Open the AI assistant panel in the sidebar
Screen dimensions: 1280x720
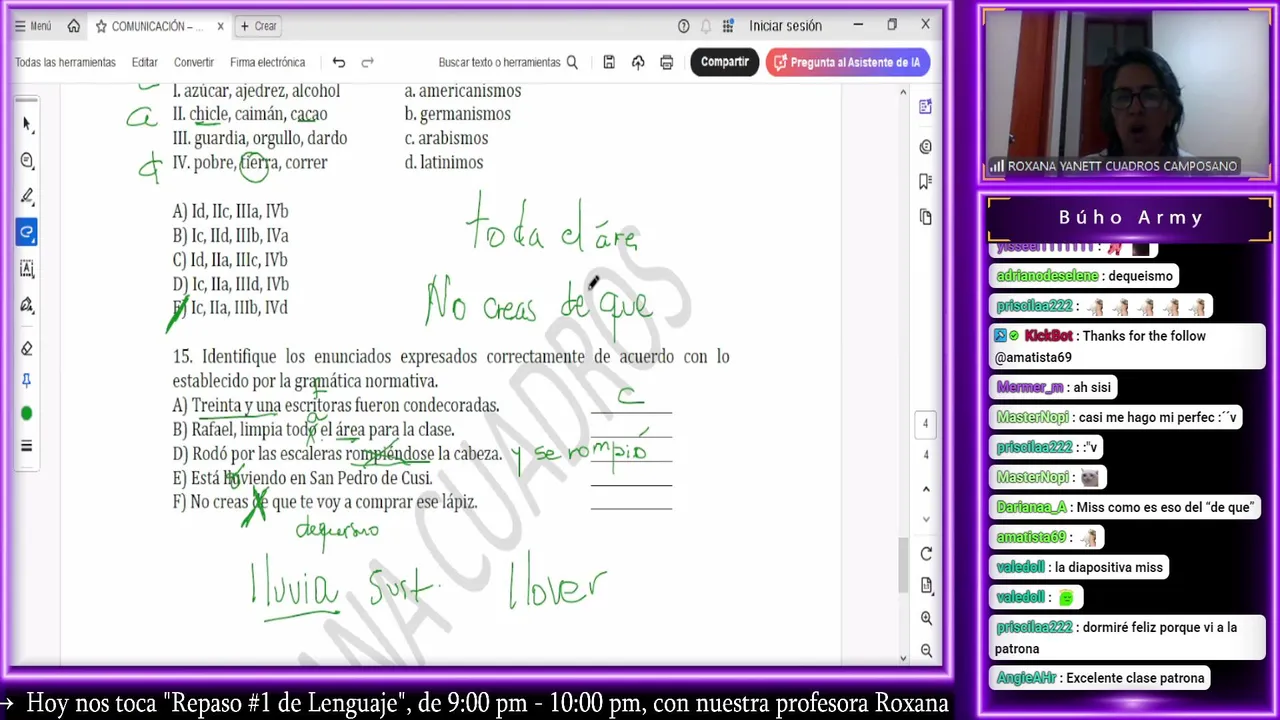[926, 107]
